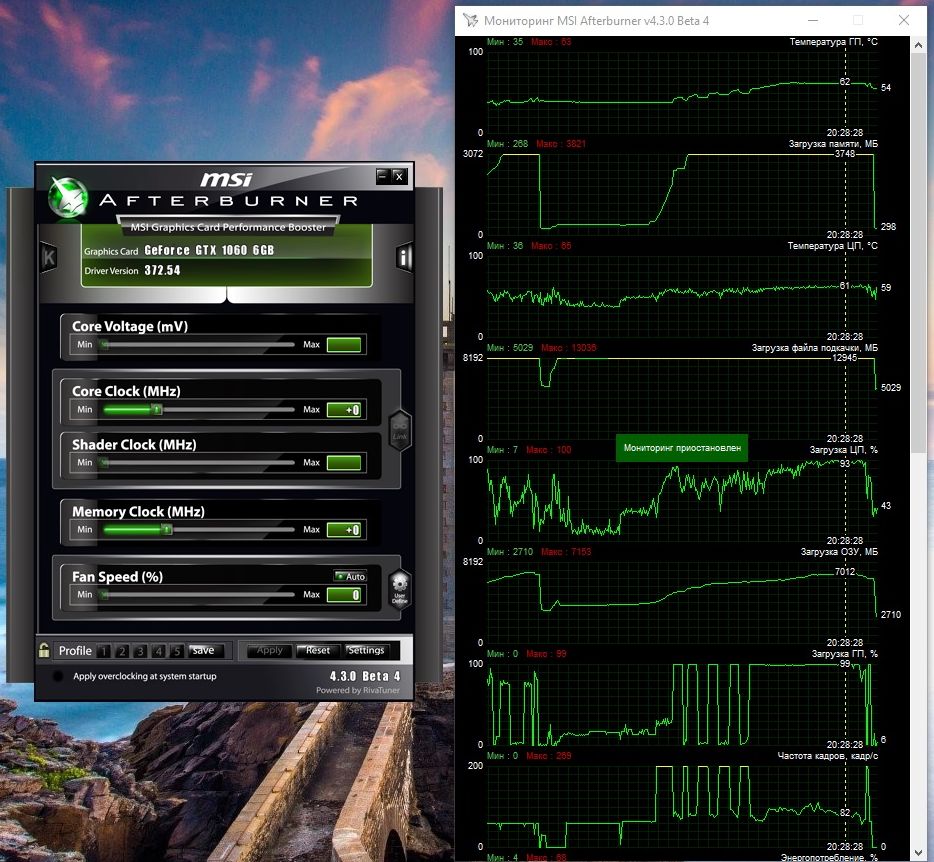Toggle the Link clocks button
Viewport: 934px width, 862px height.
point(400,430)
